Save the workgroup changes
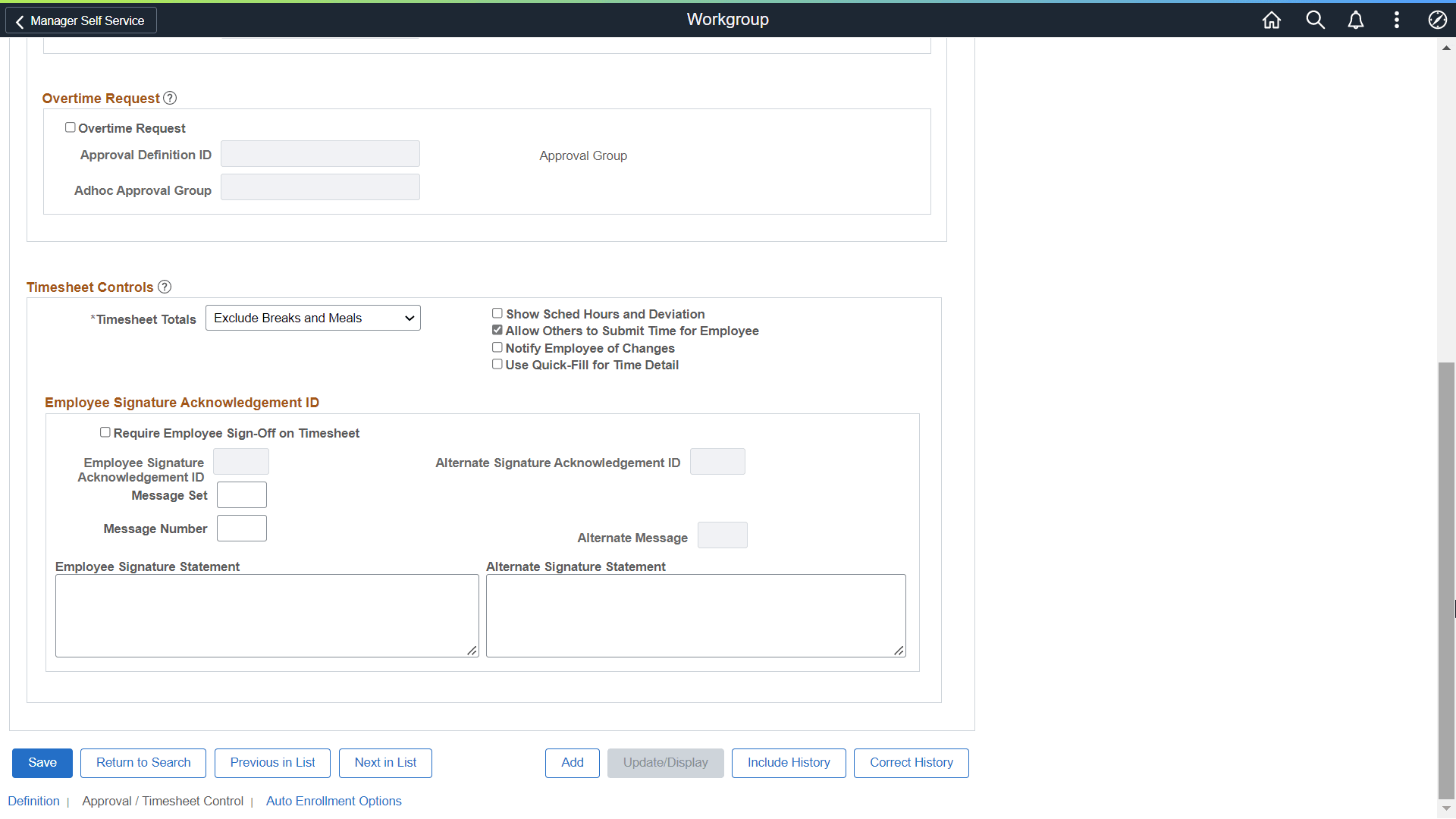1456x819 pixels. click(x=42, y=762)
